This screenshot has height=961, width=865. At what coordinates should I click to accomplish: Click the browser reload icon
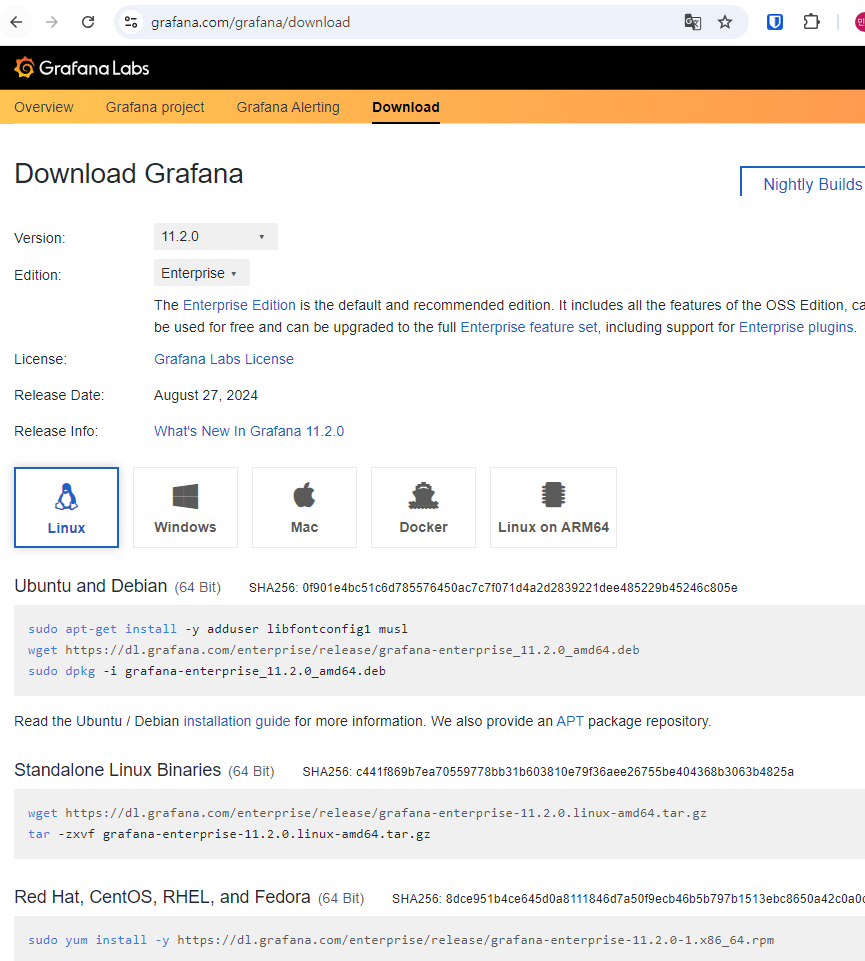(x=88, y=22)
